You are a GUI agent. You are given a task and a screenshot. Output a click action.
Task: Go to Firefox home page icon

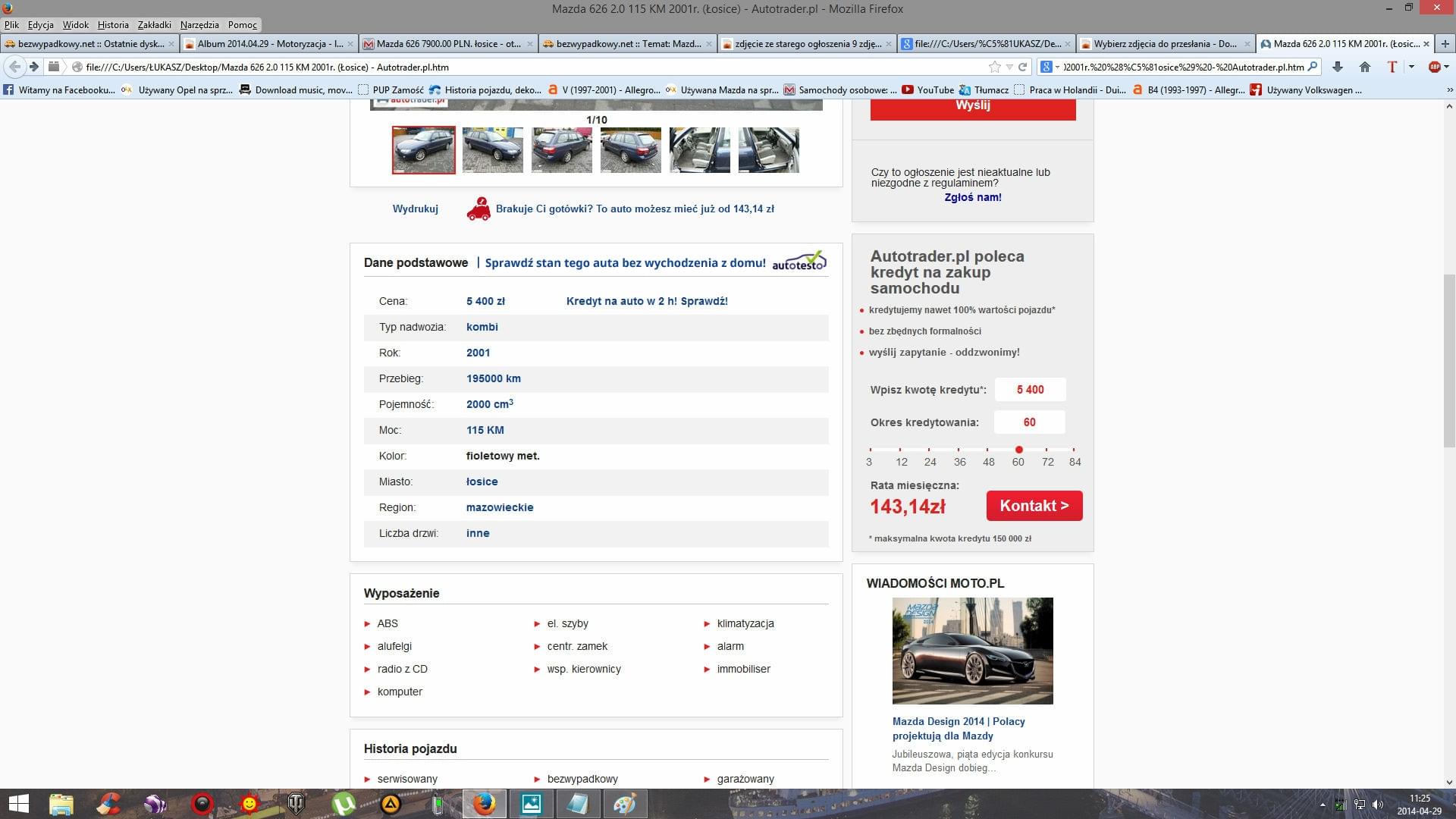coord(1365,67)
